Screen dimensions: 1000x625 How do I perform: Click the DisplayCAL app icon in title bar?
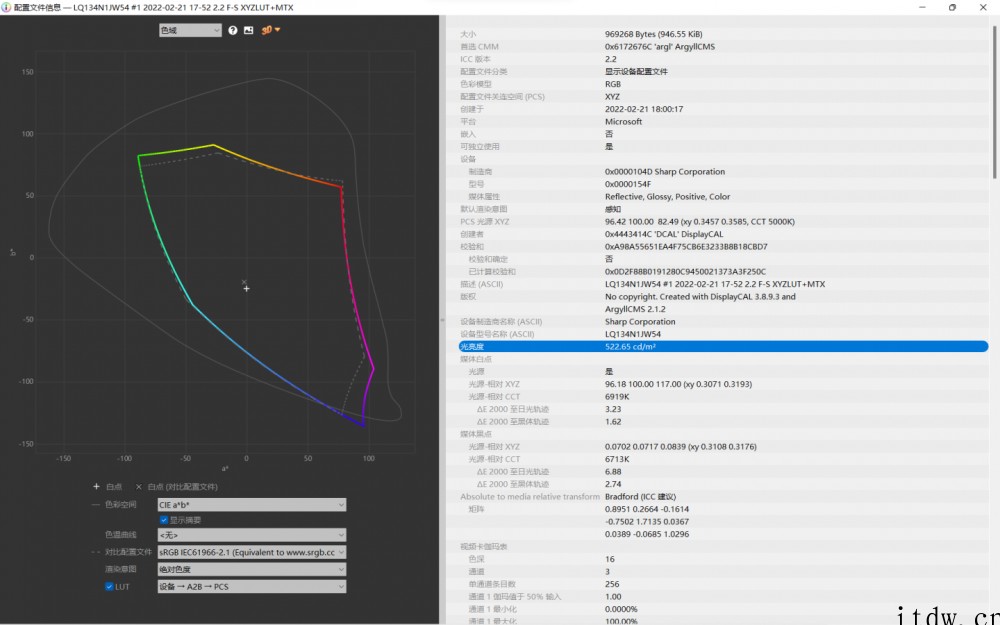(6, 8)
